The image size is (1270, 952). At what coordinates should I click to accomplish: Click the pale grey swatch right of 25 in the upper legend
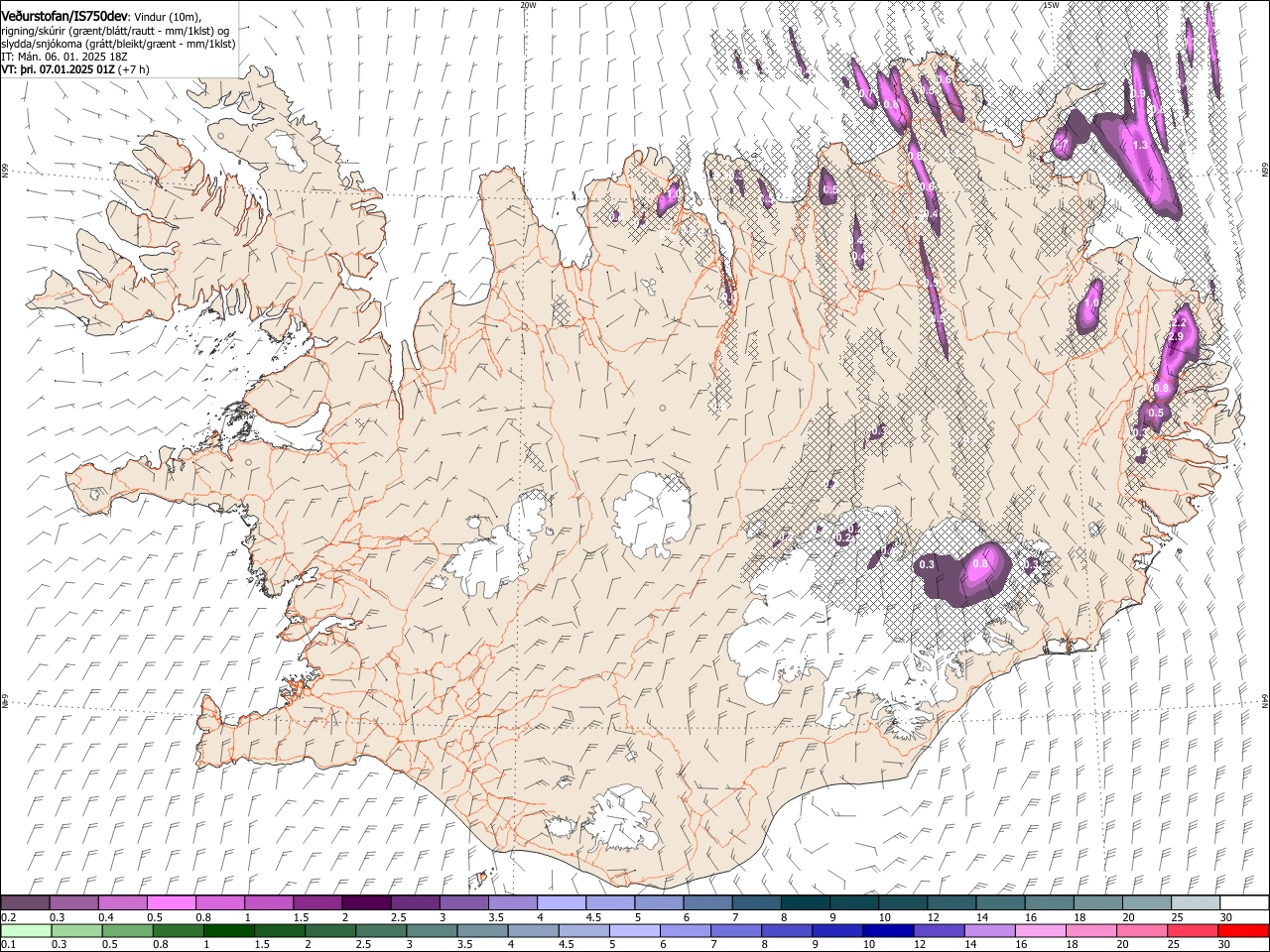tap(1196, 902)
